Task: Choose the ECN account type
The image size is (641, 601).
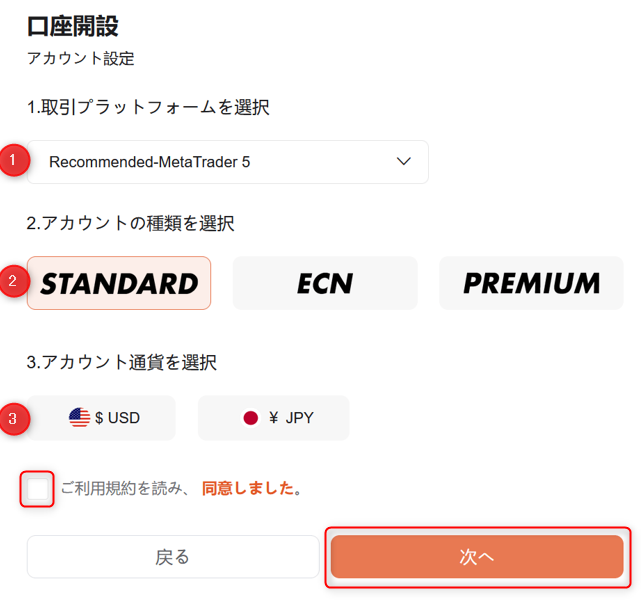Action: [325, 283]
